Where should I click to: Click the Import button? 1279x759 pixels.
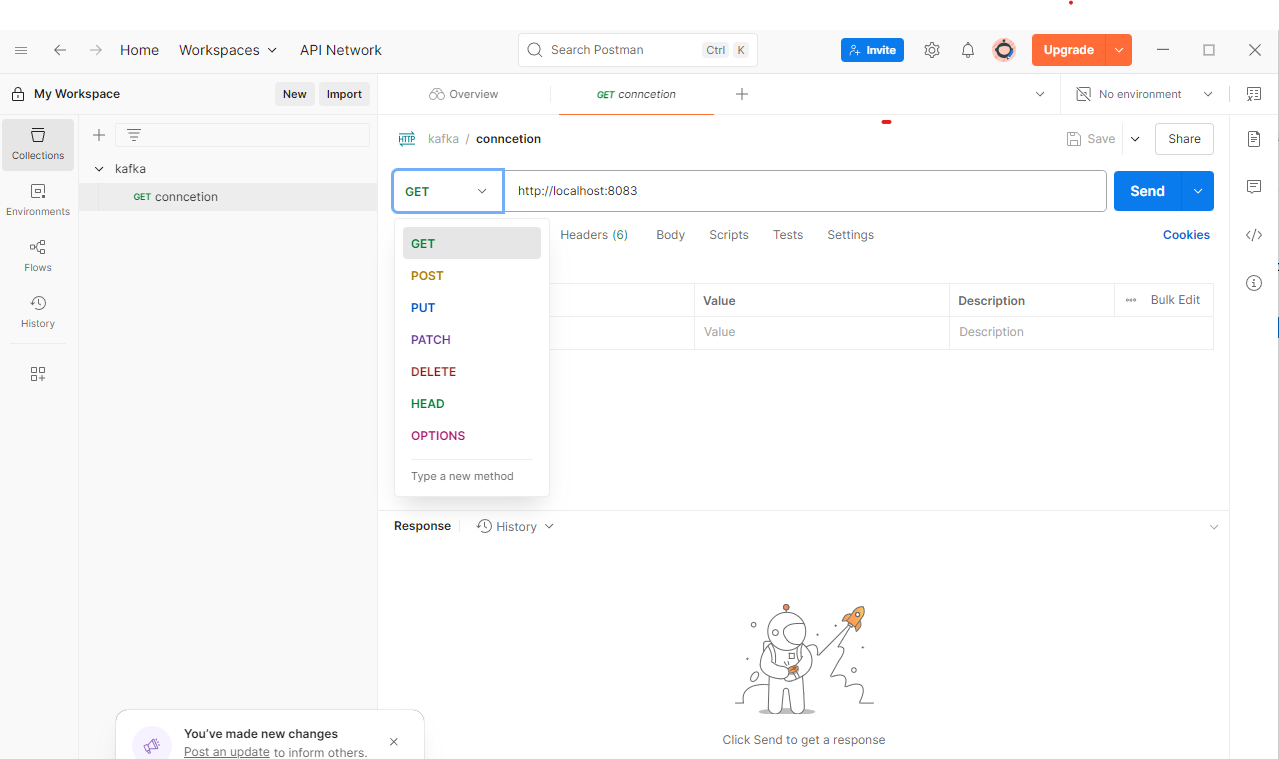(344, 94)
